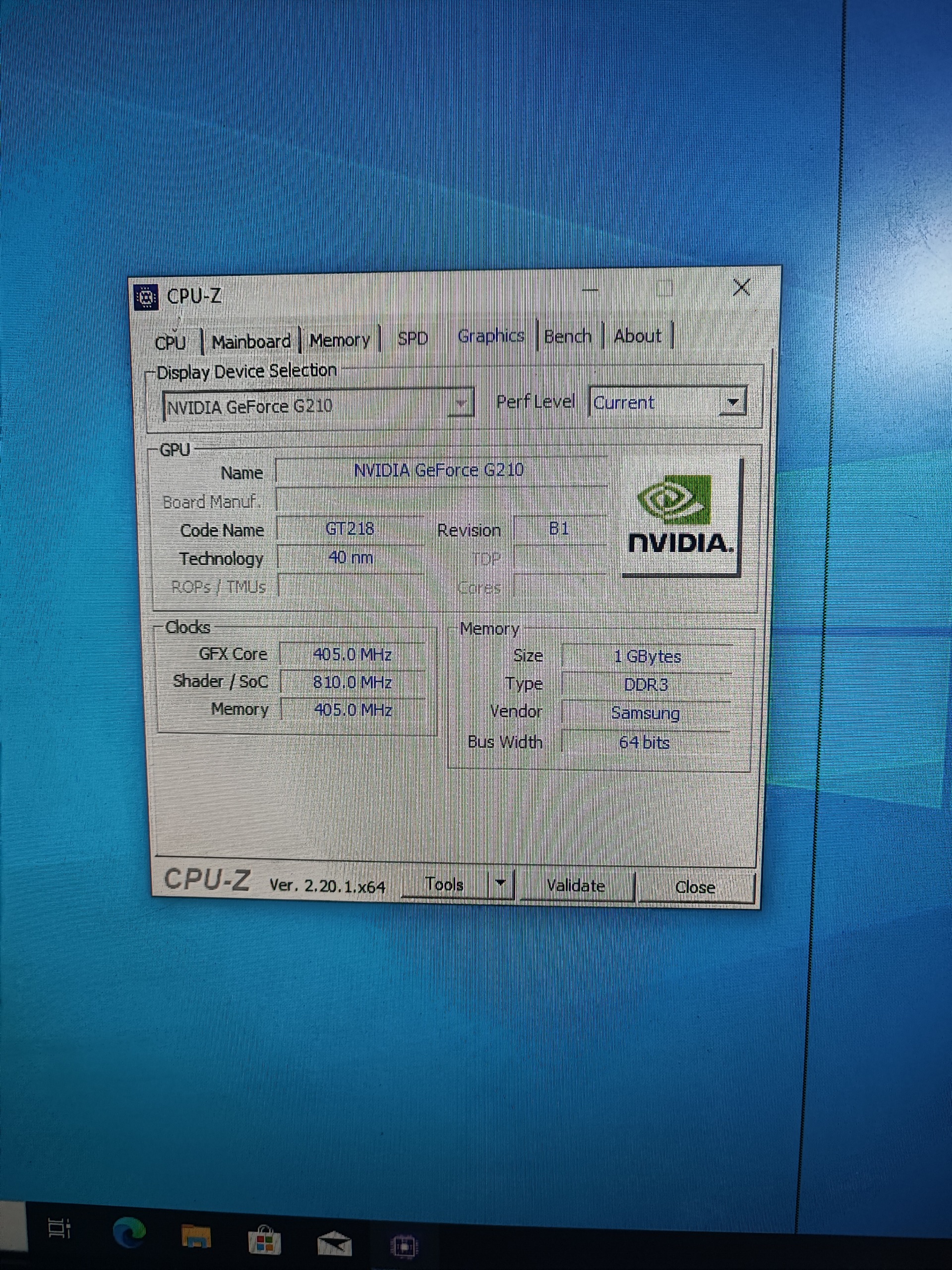Click the 'Perf Level' label
The width and height of the screenshot is (952, 1270).
535,401
